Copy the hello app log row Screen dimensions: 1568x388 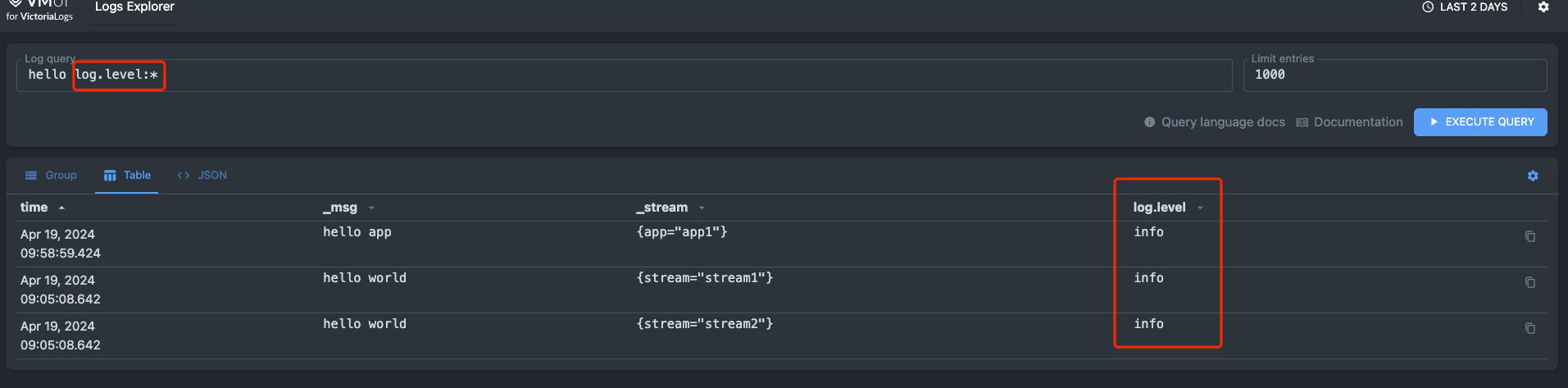(x=1529, y=237)
